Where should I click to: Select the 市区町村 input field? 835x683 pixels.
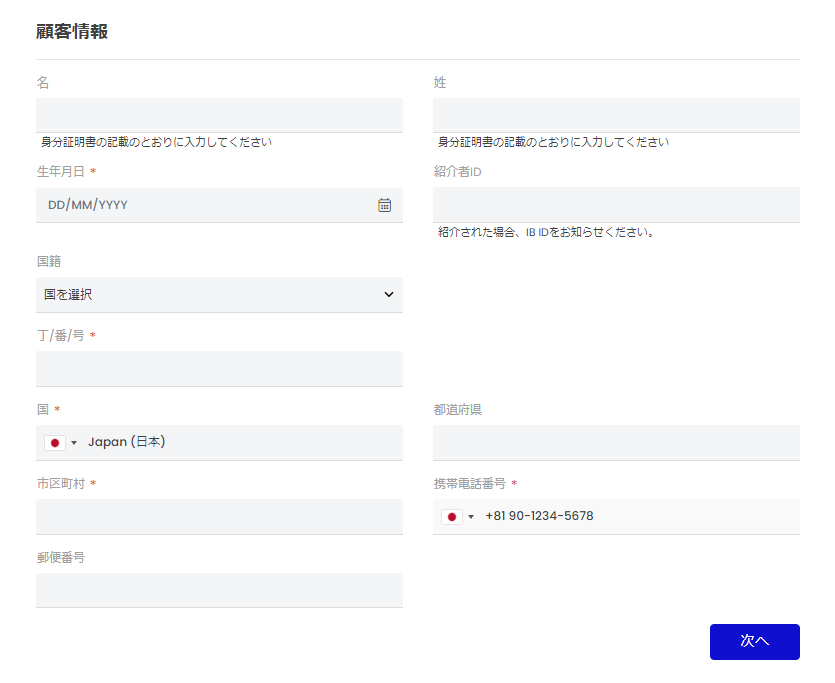point(219,516)
